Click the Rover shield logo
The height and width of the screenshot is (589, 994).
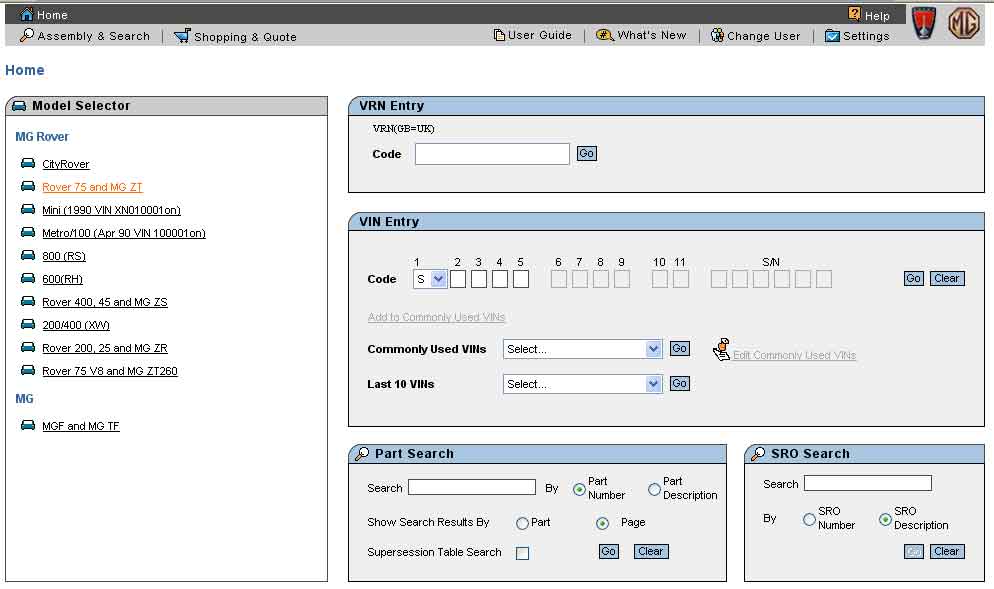click(x=924, y=23)
